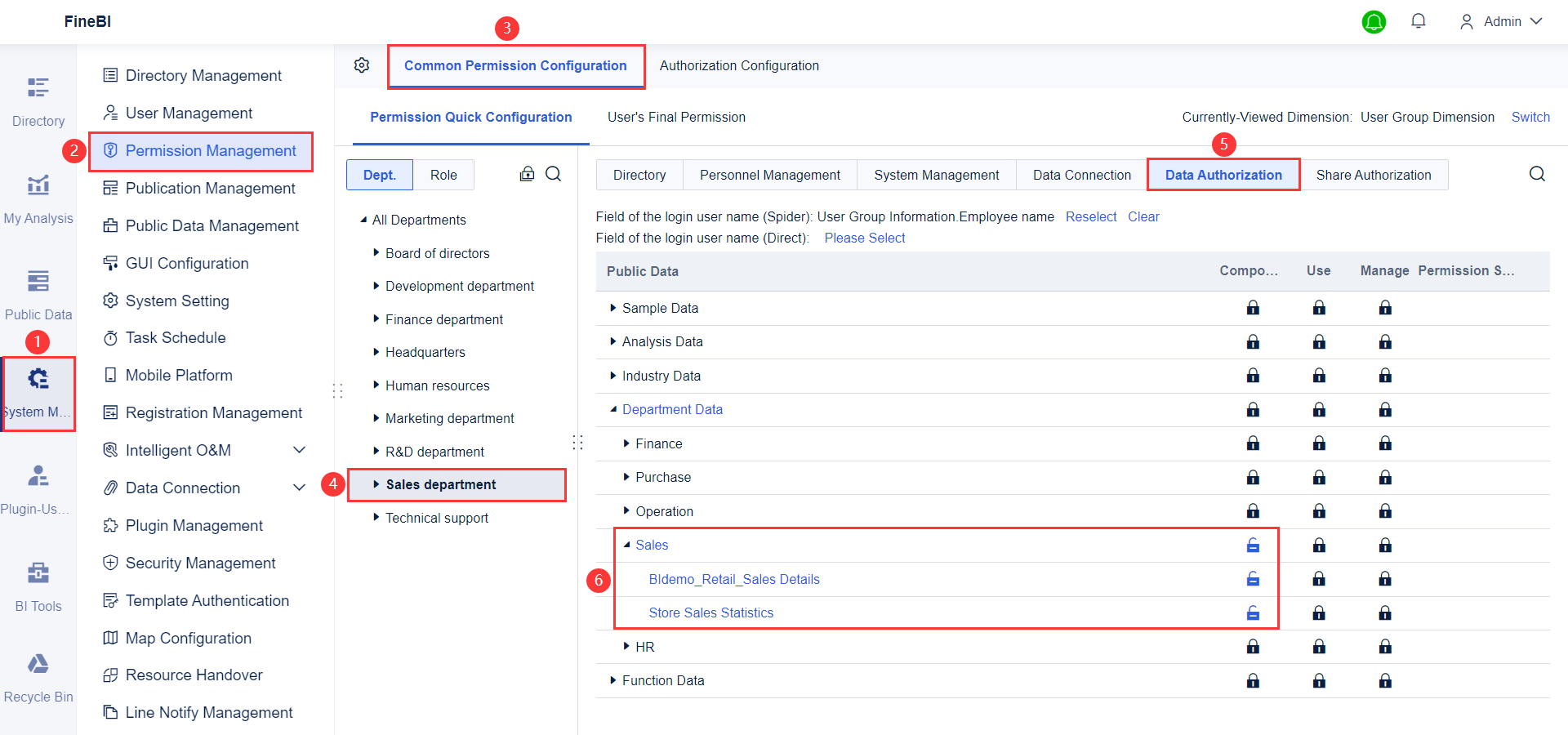Image resolution: width=1568 pixels, height=735 pixels.
Task: Open Public Data from the sidebar
Action: (x=38, y=292)
